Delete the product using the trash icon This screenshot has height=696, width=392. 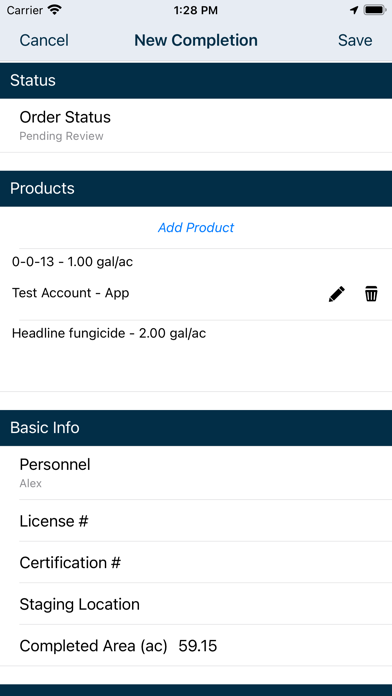point(371,294)
